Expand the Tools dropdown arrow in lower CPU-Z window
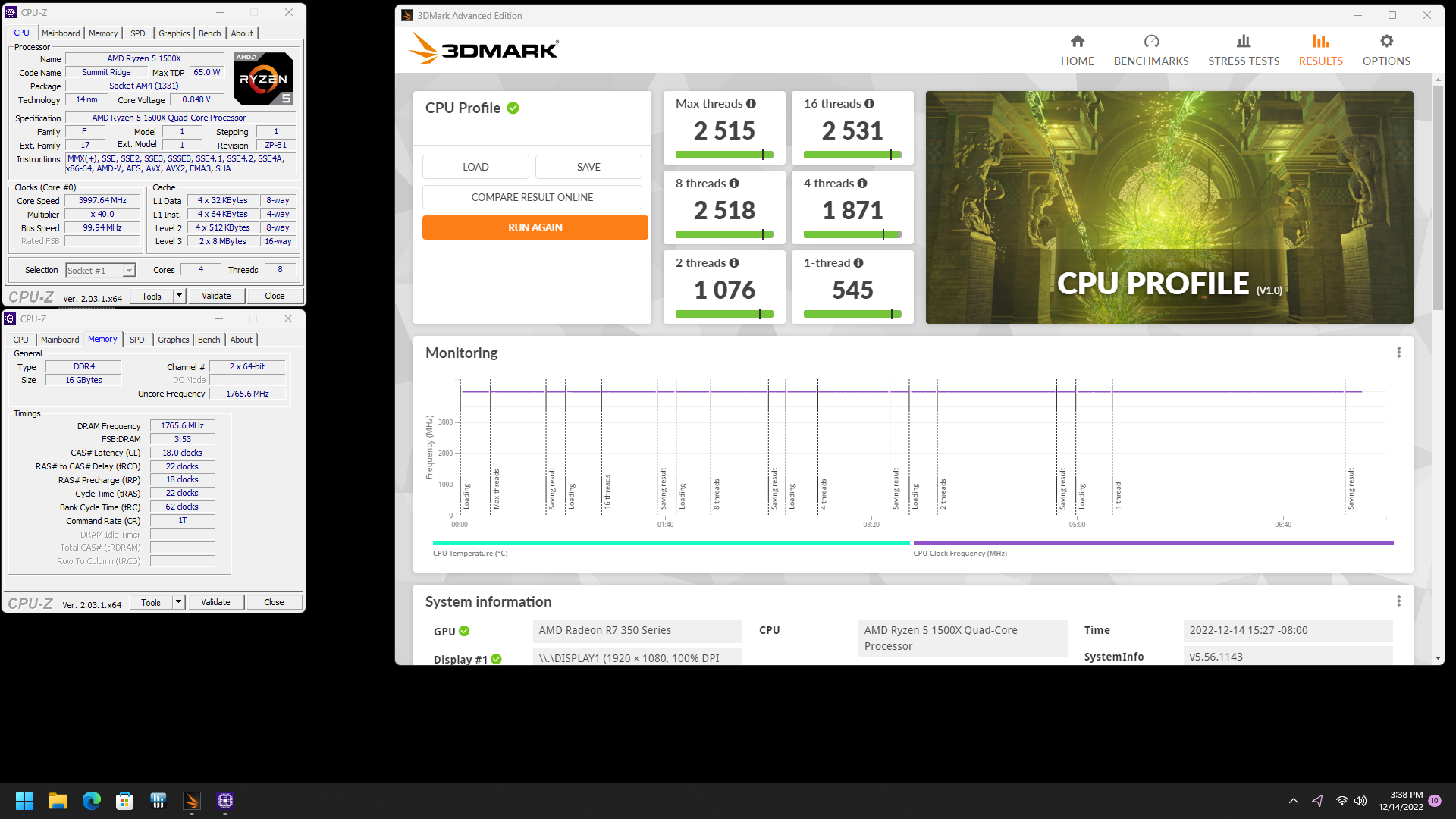 [x=178, y=602]
